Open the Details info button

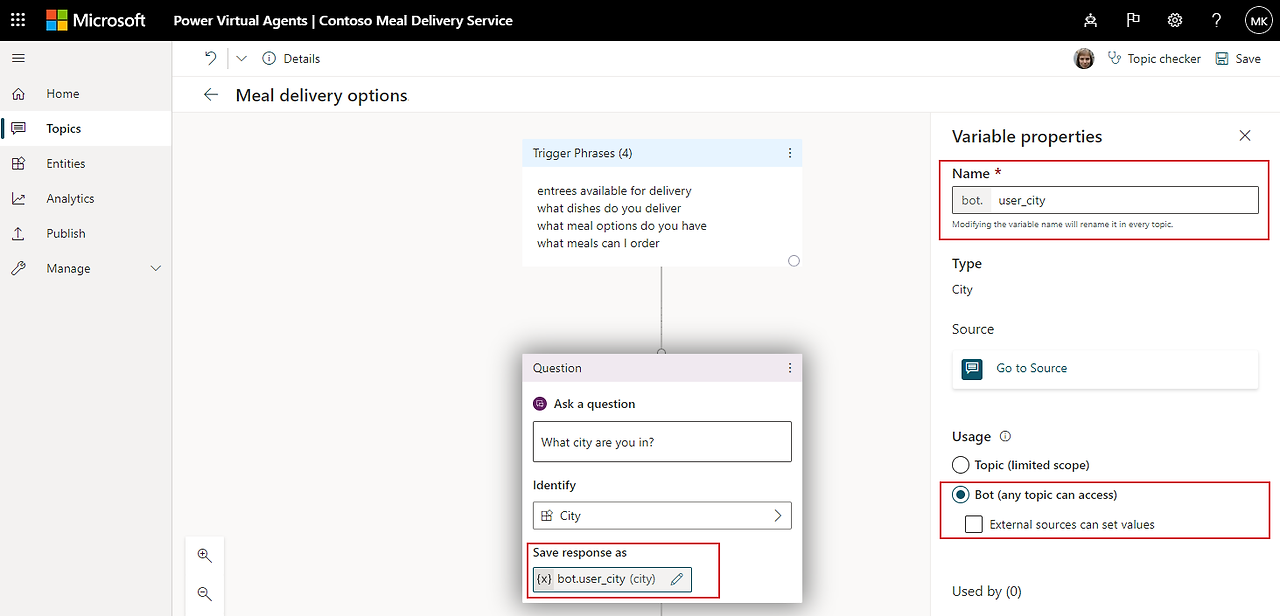[x=291, y=59]
